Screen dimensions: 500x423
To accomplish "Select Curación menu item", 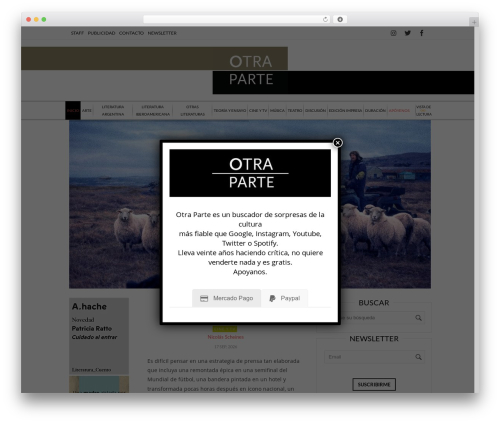I will (375, 110).
